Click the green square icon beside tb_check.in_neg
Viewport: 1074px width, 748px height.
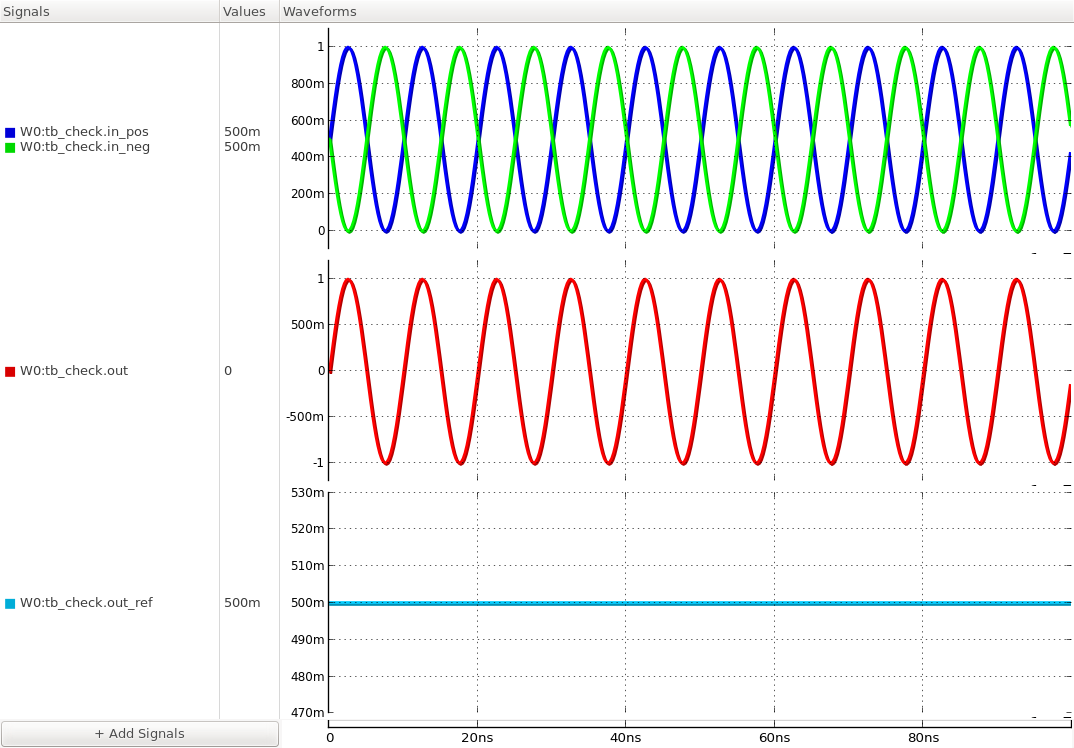pyautogui.click(x=10, y=146)
